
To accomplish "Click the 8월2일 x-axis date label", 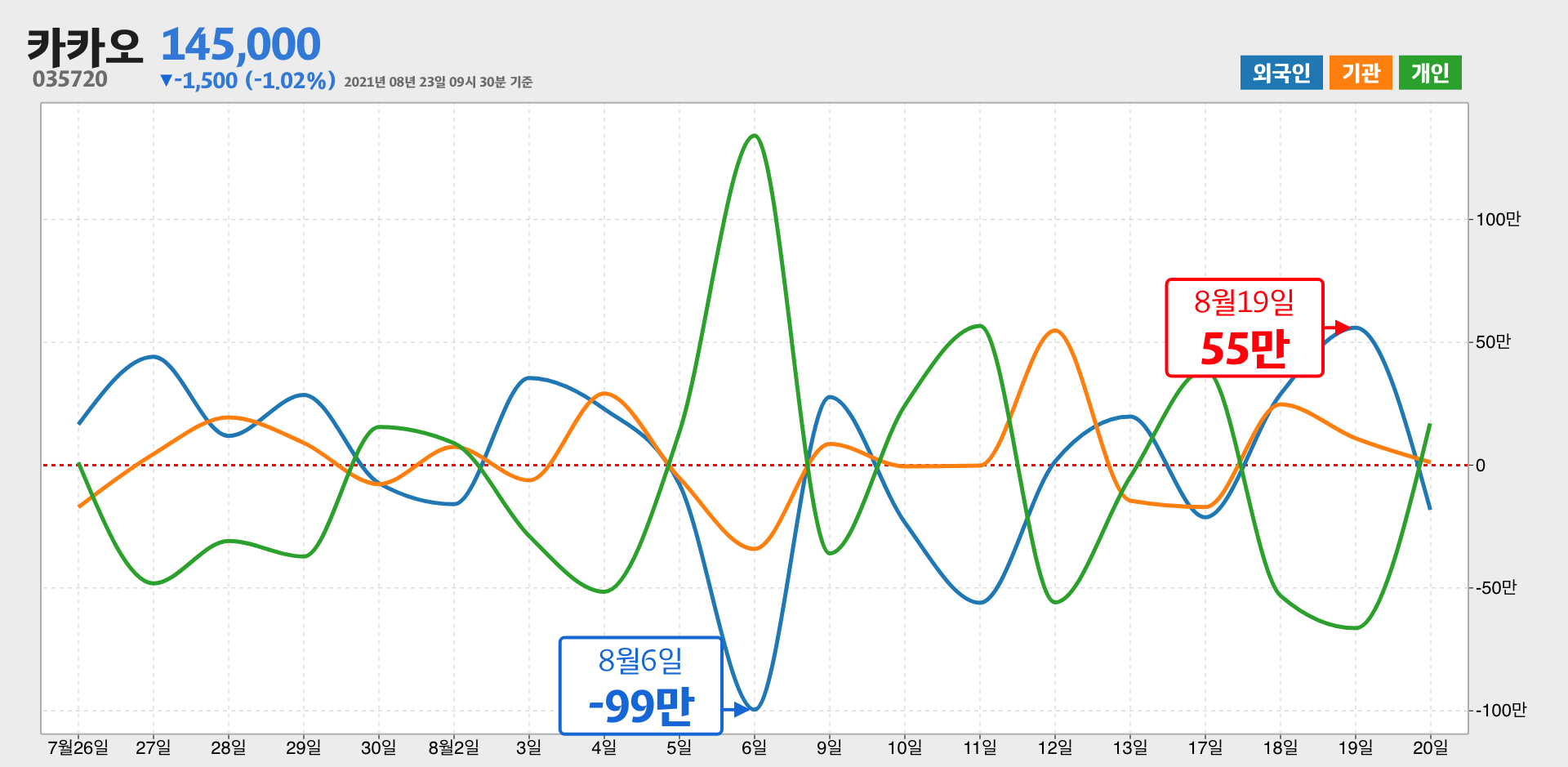I will [x=454, y=747].
